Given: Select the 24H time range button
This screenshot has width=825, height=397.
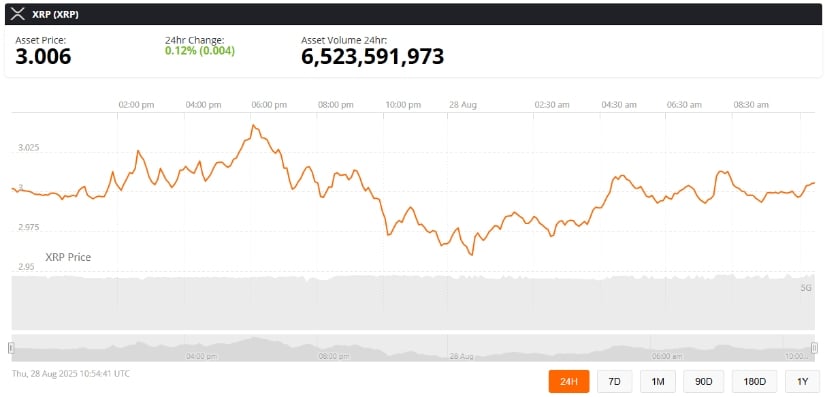Looking at the screenshot, I should (569, 381).
